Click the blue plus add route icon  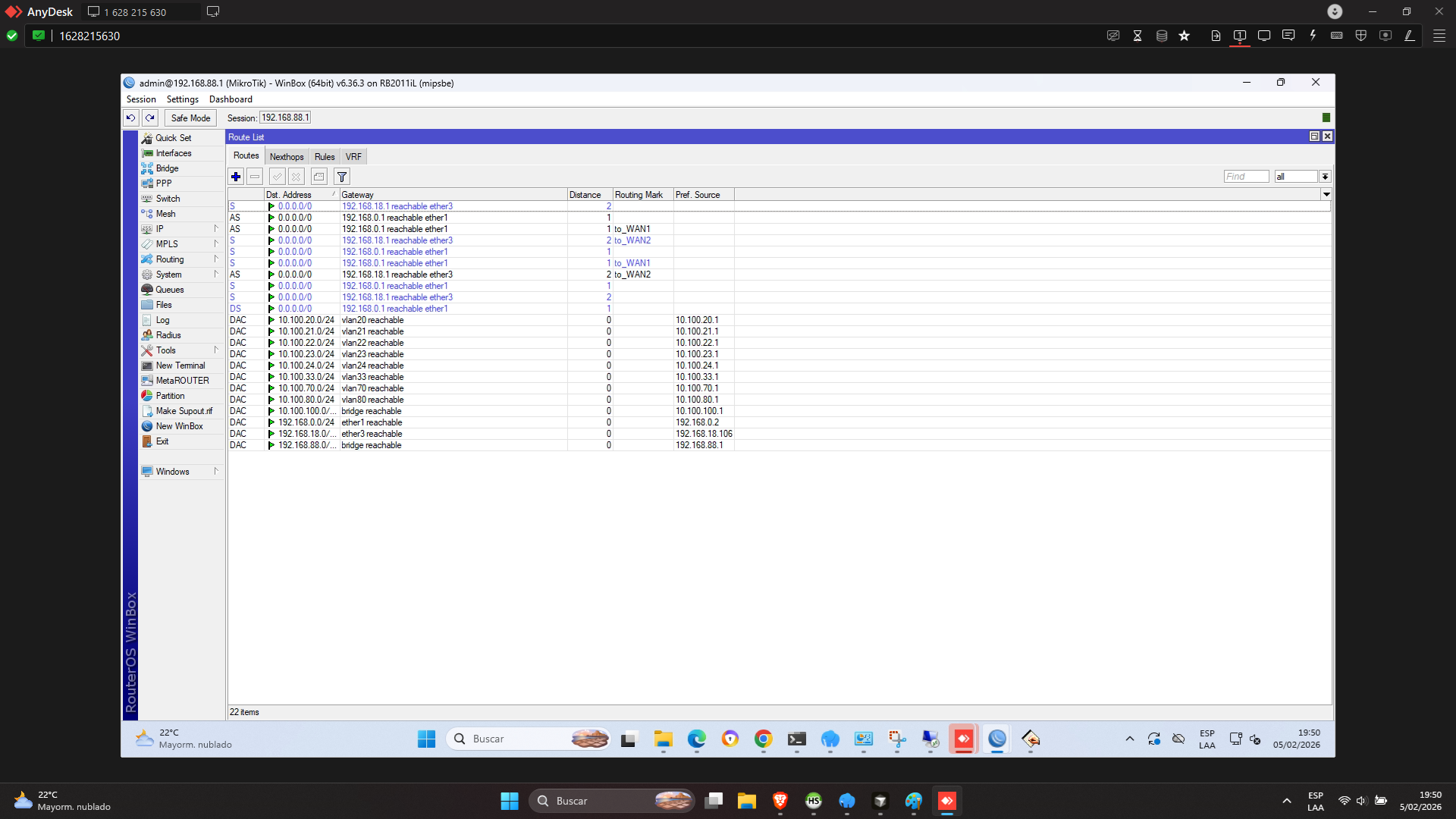click(x=236, y=177)
